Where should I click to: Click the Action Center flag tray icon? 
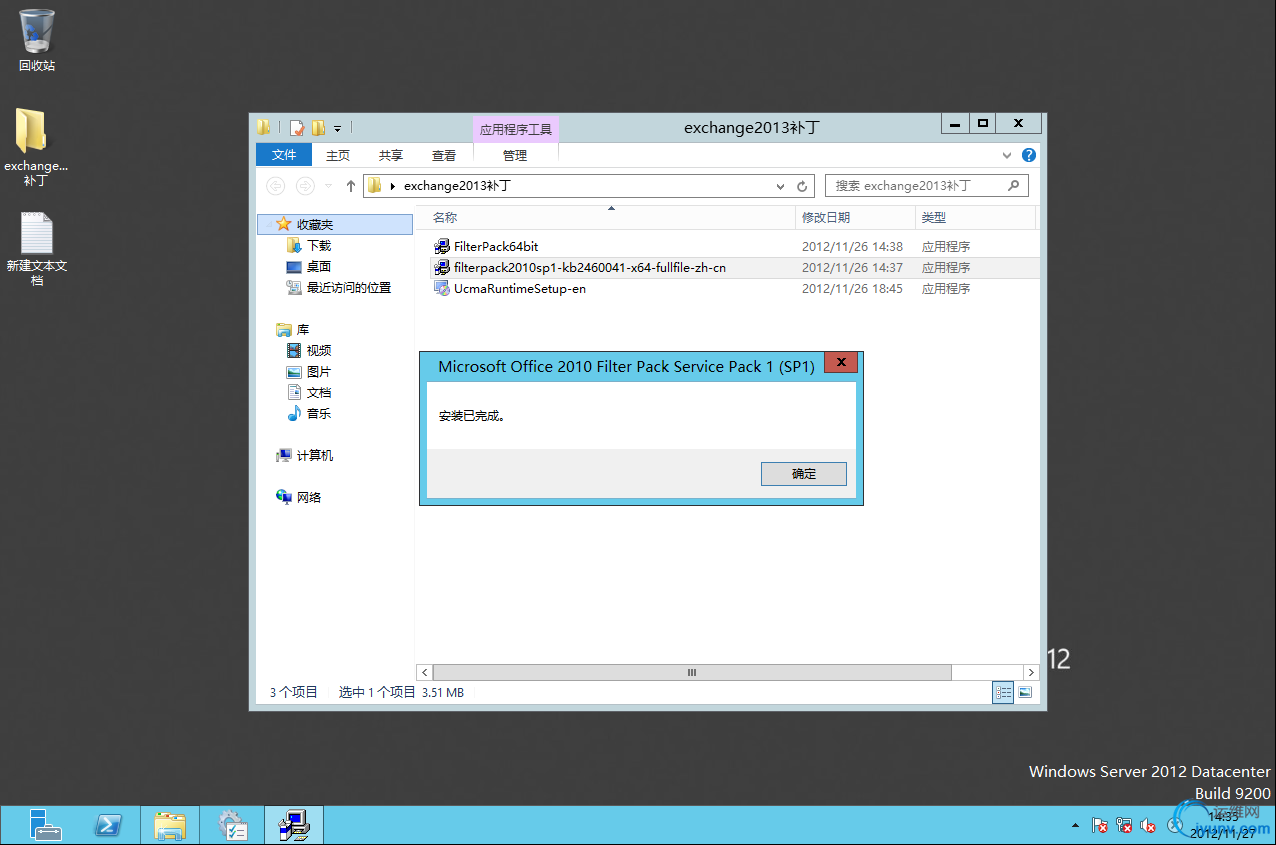coord(1100,826)
